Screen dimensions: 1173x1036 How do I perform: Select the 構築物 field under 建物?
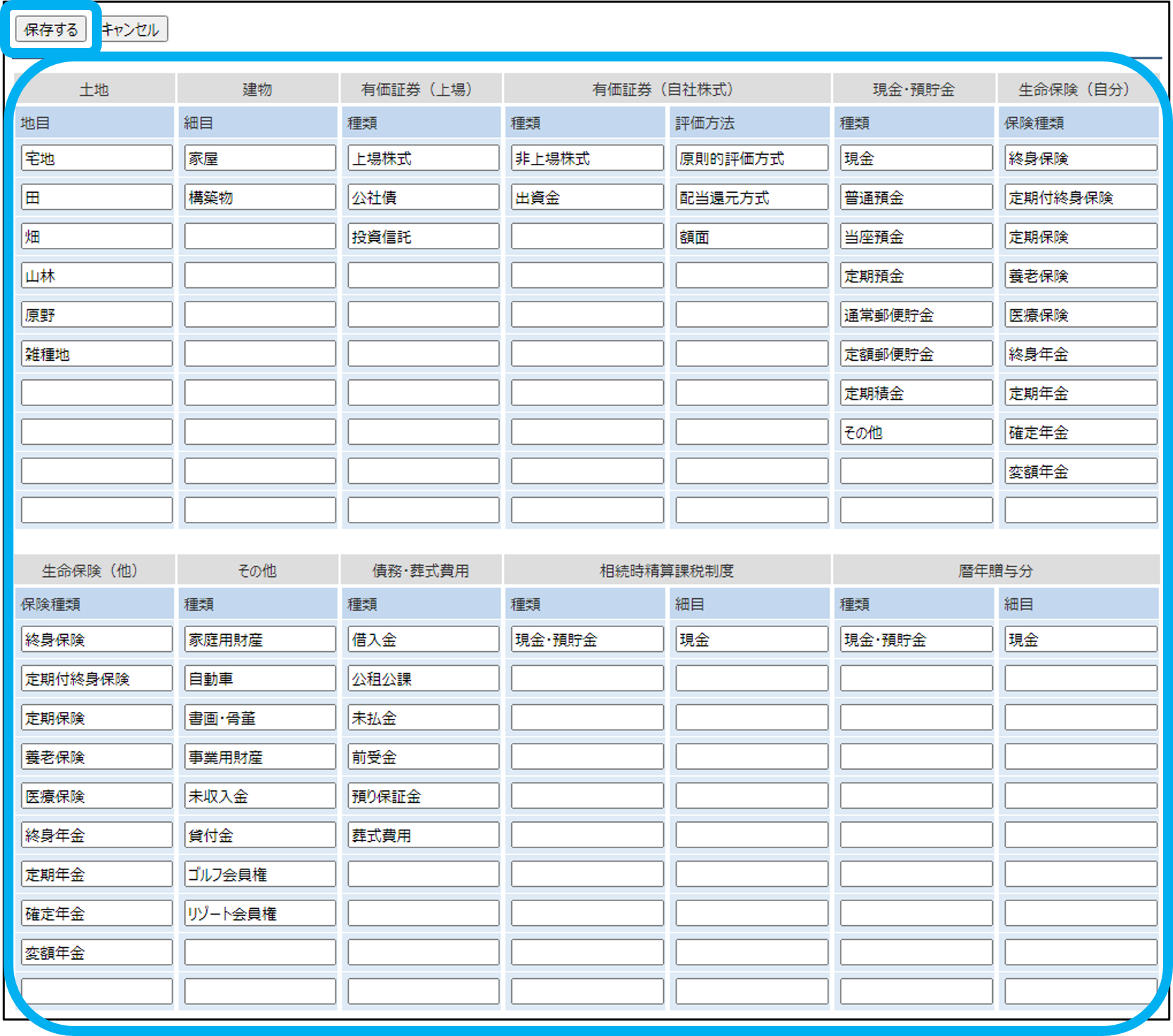click(260, 198)
